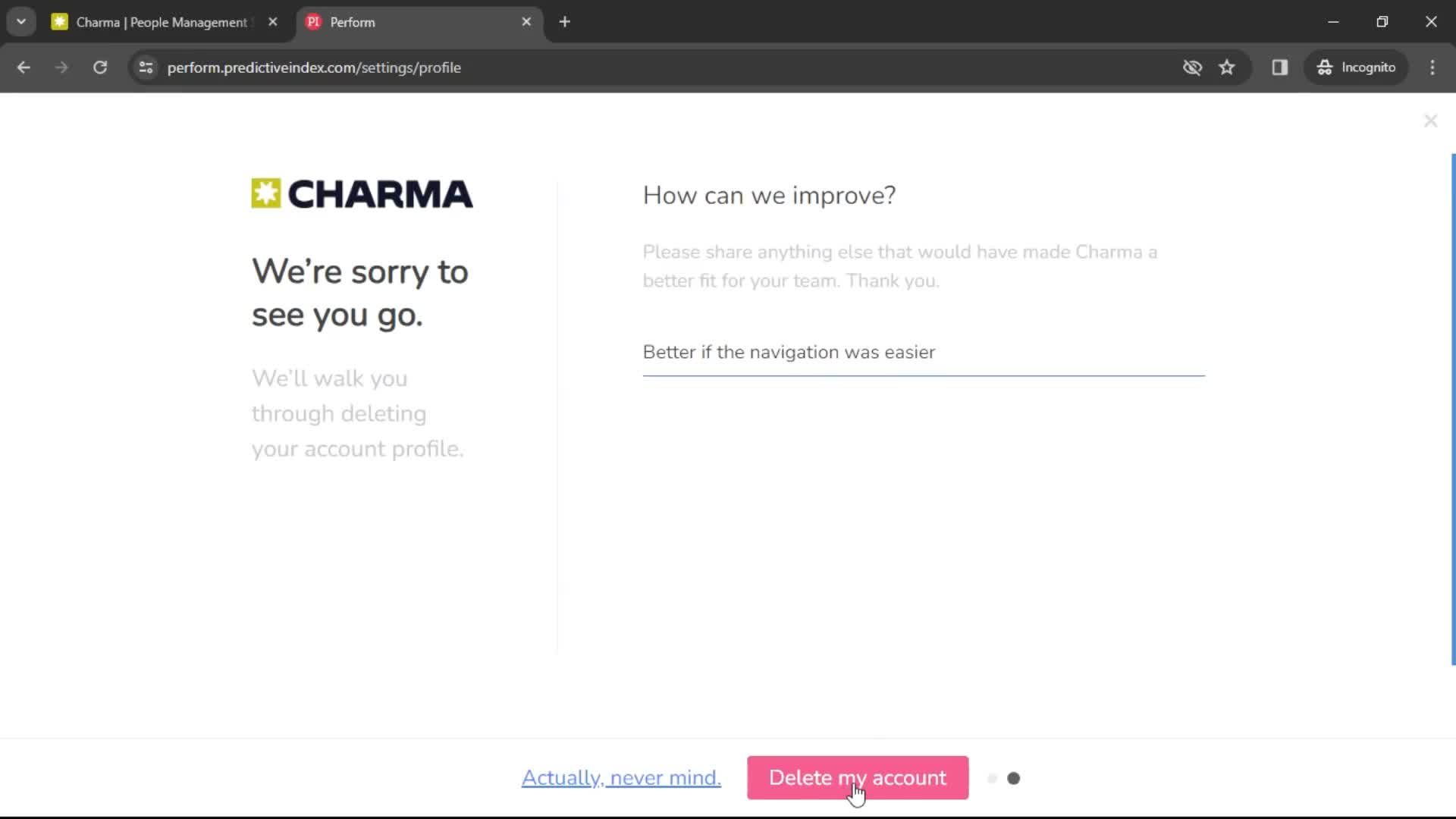Click Delete my account button
1456x819 pixels.
[x=858, y=778]
